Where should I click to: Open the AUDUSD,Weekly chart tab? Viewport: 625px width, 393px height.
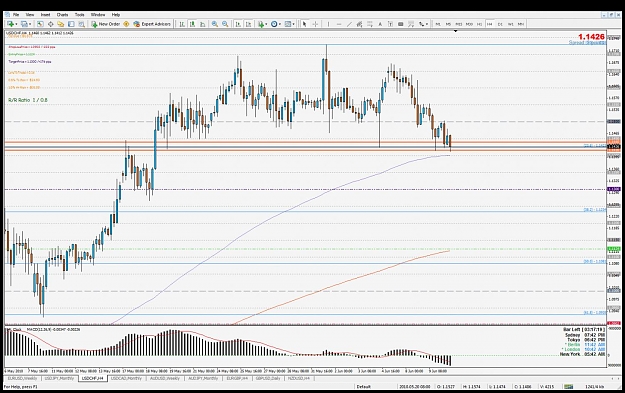[x=165, y=378]
